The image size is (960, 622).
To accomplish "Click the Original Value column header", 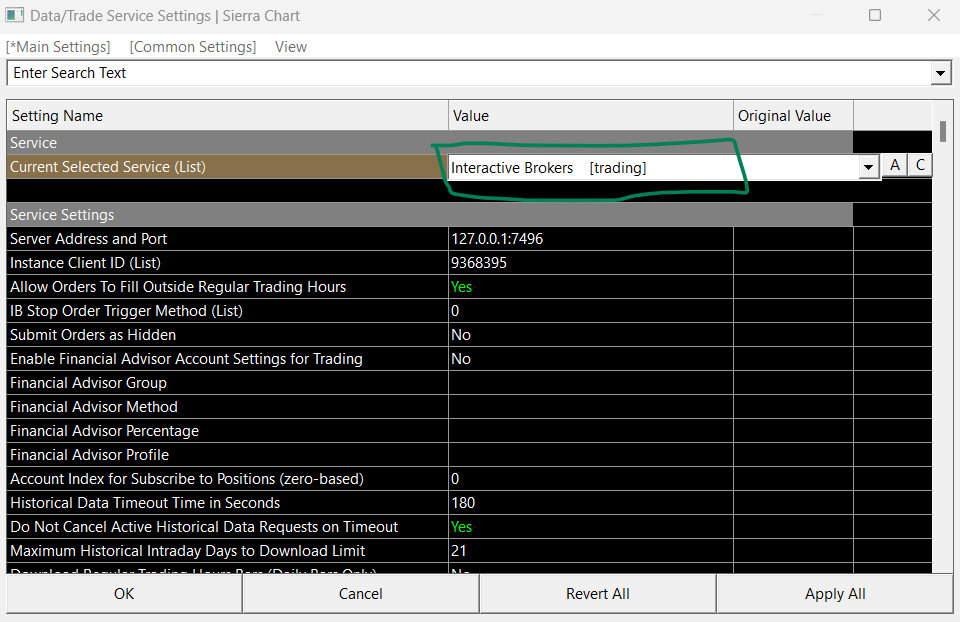I will point(793,116).
